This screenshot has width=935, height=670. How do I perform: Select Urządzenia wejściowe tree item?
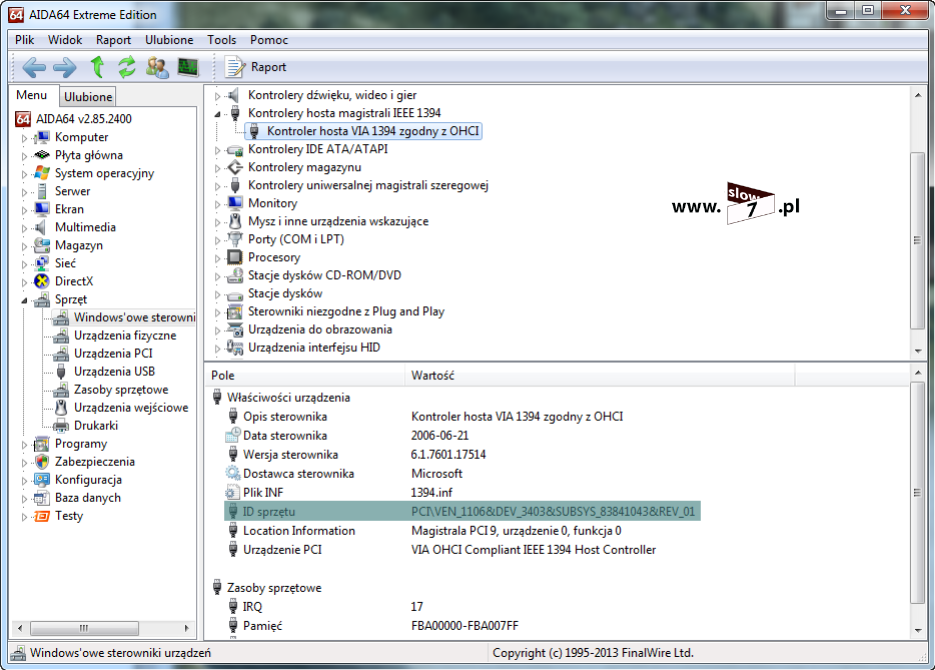tap(131, 408)
